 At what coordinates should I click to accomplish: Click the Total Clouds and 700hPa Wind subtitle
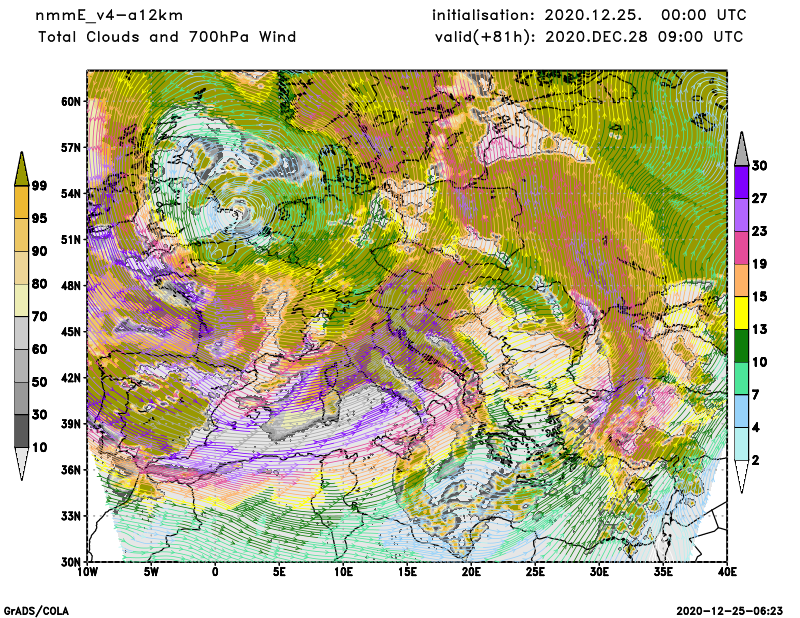167,37
